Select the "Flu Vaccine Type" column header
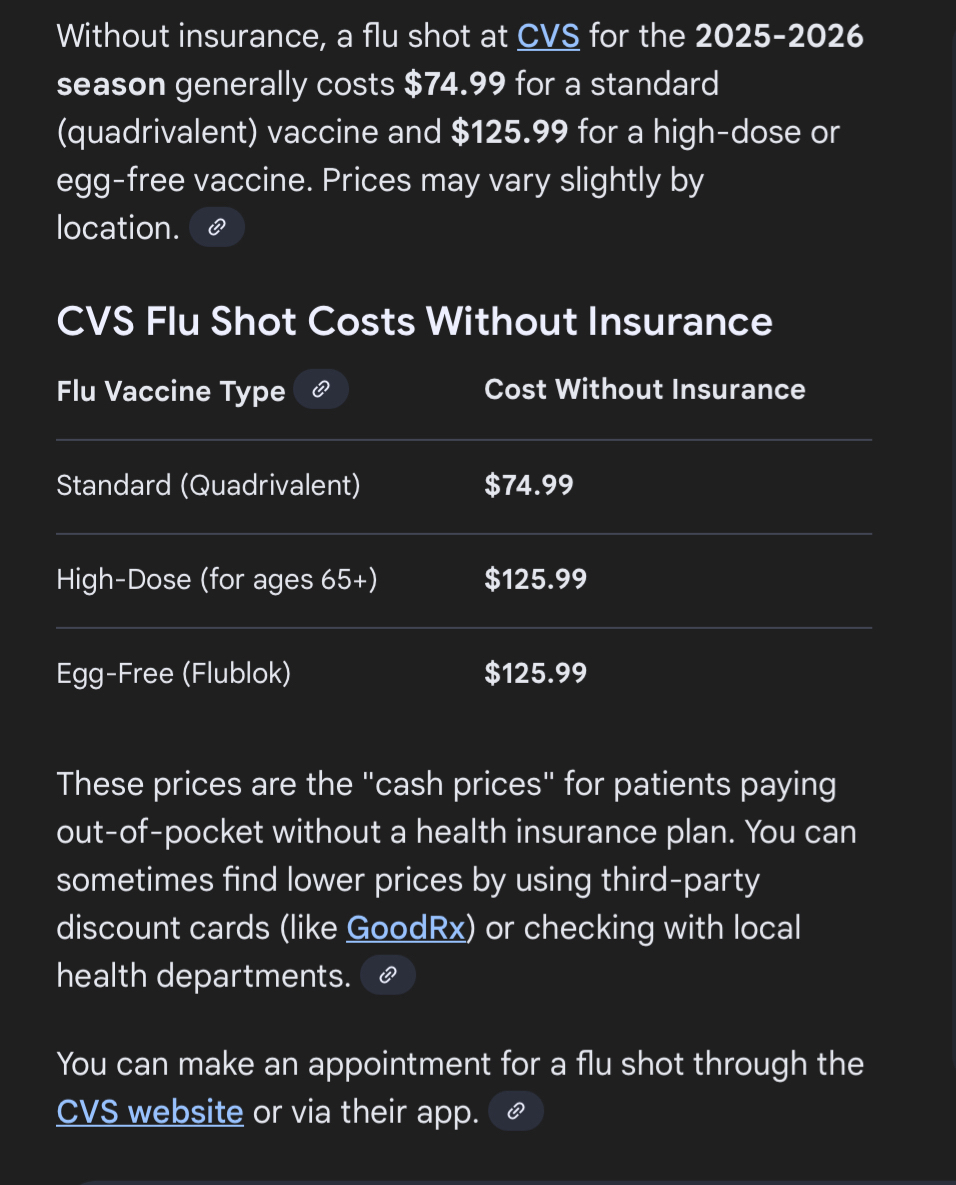 tap(171, 391)
